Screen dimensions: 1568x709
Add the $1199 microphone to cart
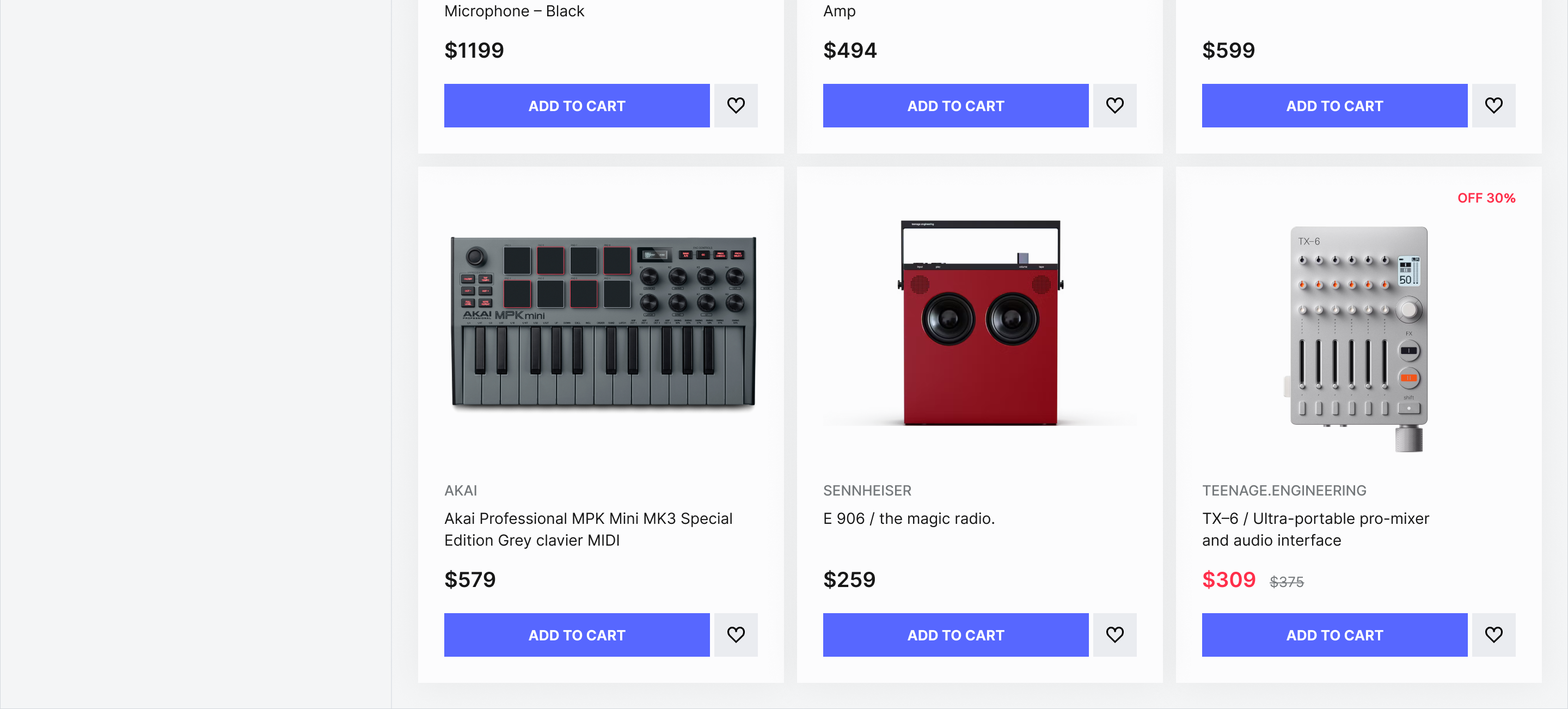pyautogui.click(x=577, y=106)
